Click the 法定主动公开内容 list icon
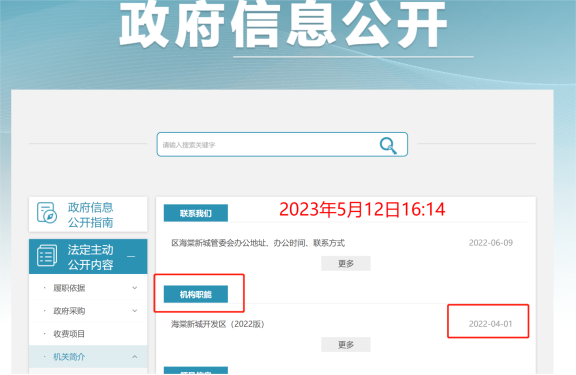This screenshot has width=576, height=375. [47, 255]
